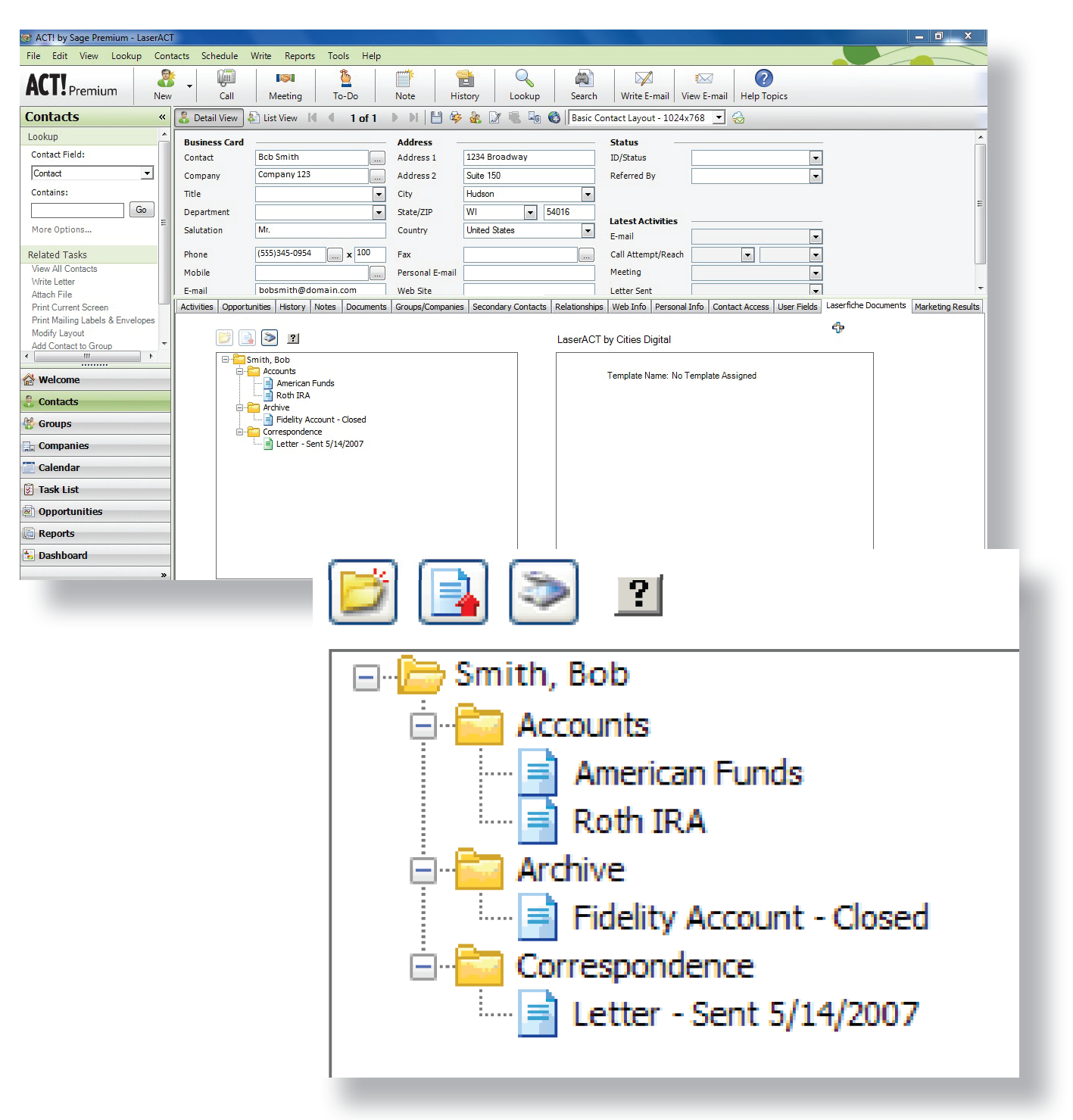Select American Funds document in small tree

click(305, 383)
